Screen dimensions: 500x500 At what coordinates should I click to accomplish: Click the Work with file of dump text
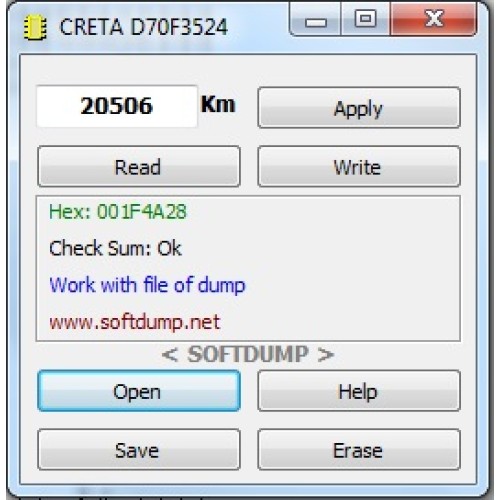[x=147, y=286]
